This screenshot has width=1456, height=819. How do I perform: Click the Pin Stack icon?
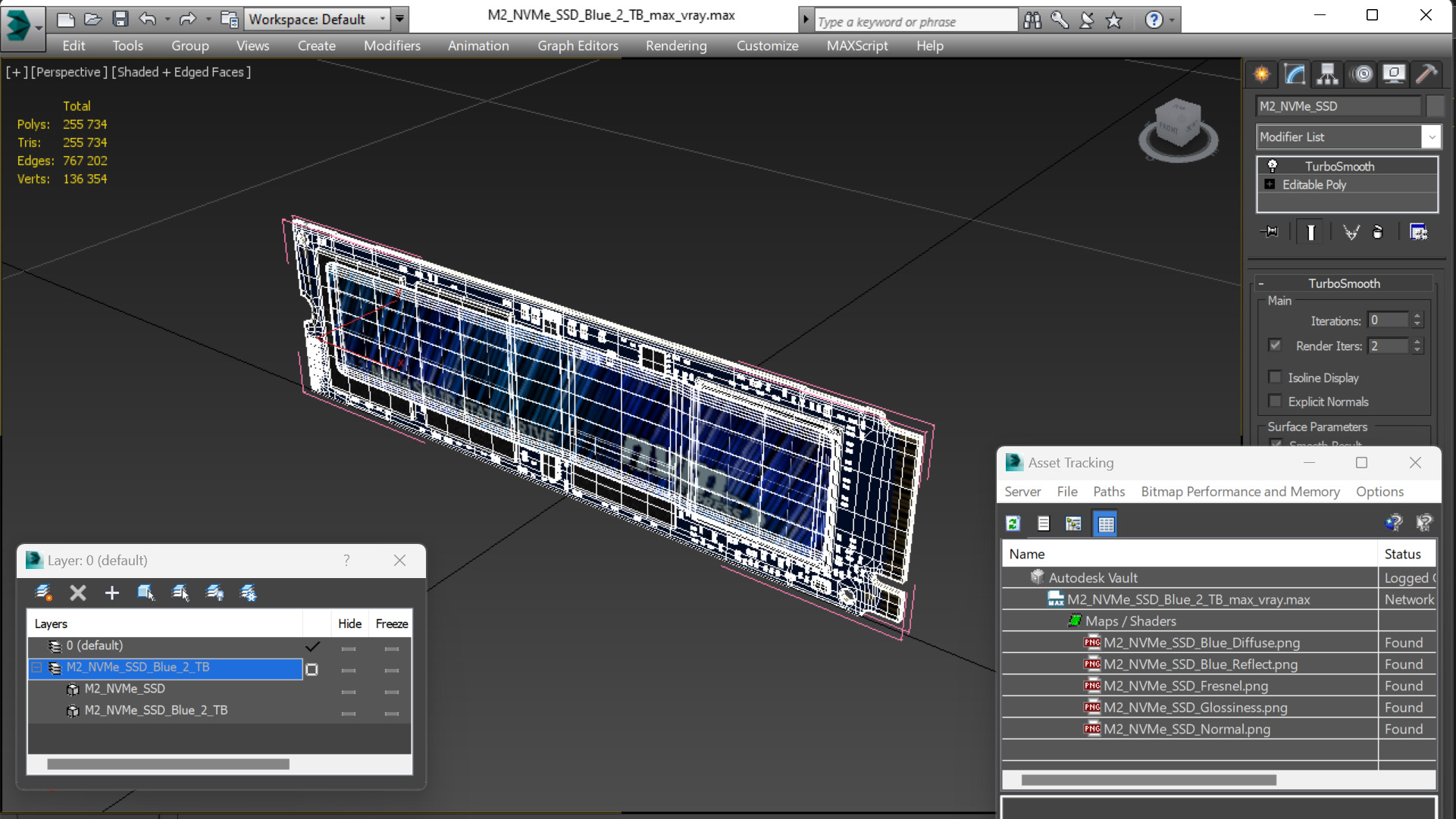pyautogui.click(x=1270, y=232)
